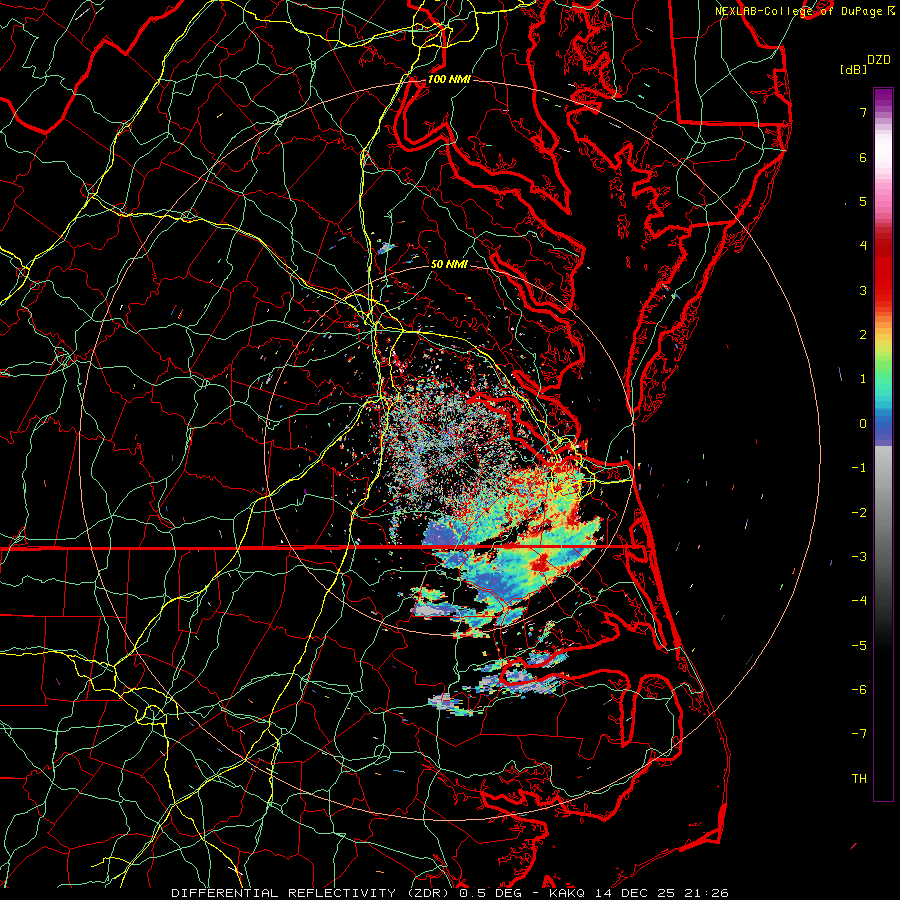The image size is (900, 900).
Task: Click the 100 NMI range ring label
Action: (x=449, y=79)
